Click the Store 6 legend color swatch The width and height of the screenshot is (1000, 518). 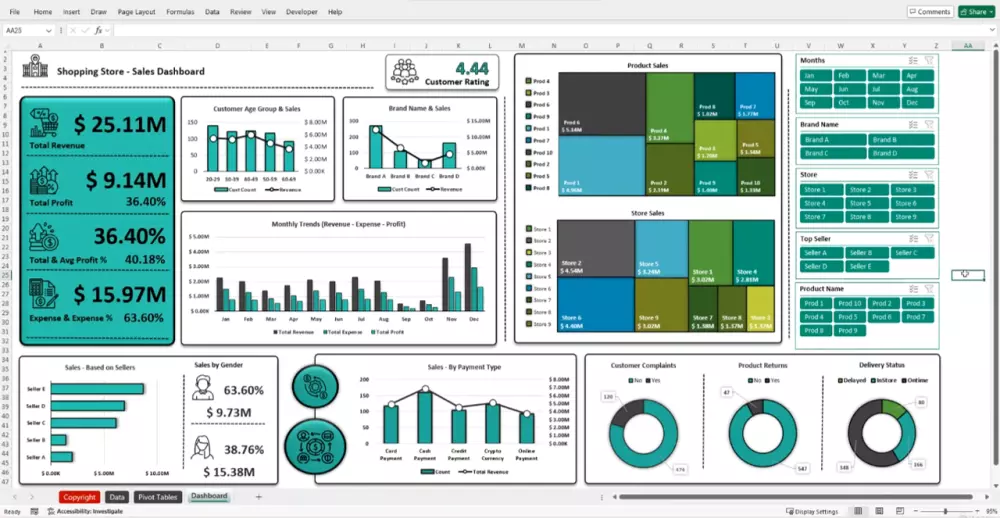tap(529, 288)
